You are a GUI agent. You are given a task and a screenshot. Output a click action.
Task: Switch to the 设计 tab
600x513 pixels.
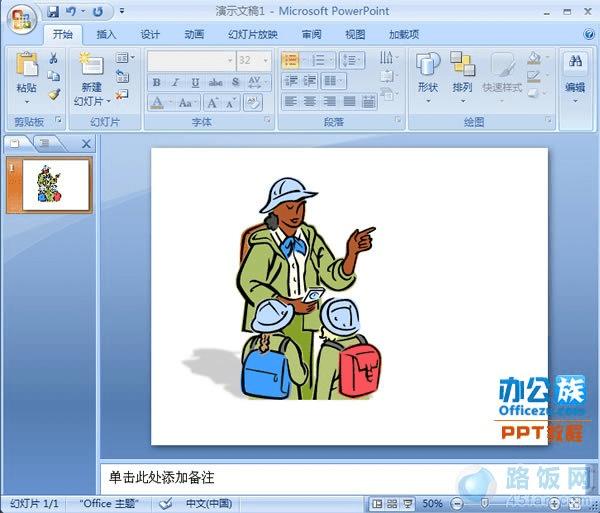click(x=150, y=34)
